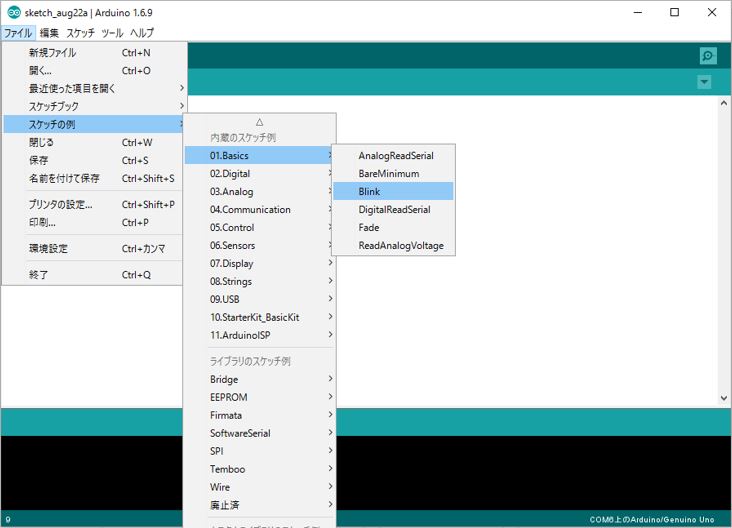Open the AnalogReadSerial example

393,155
